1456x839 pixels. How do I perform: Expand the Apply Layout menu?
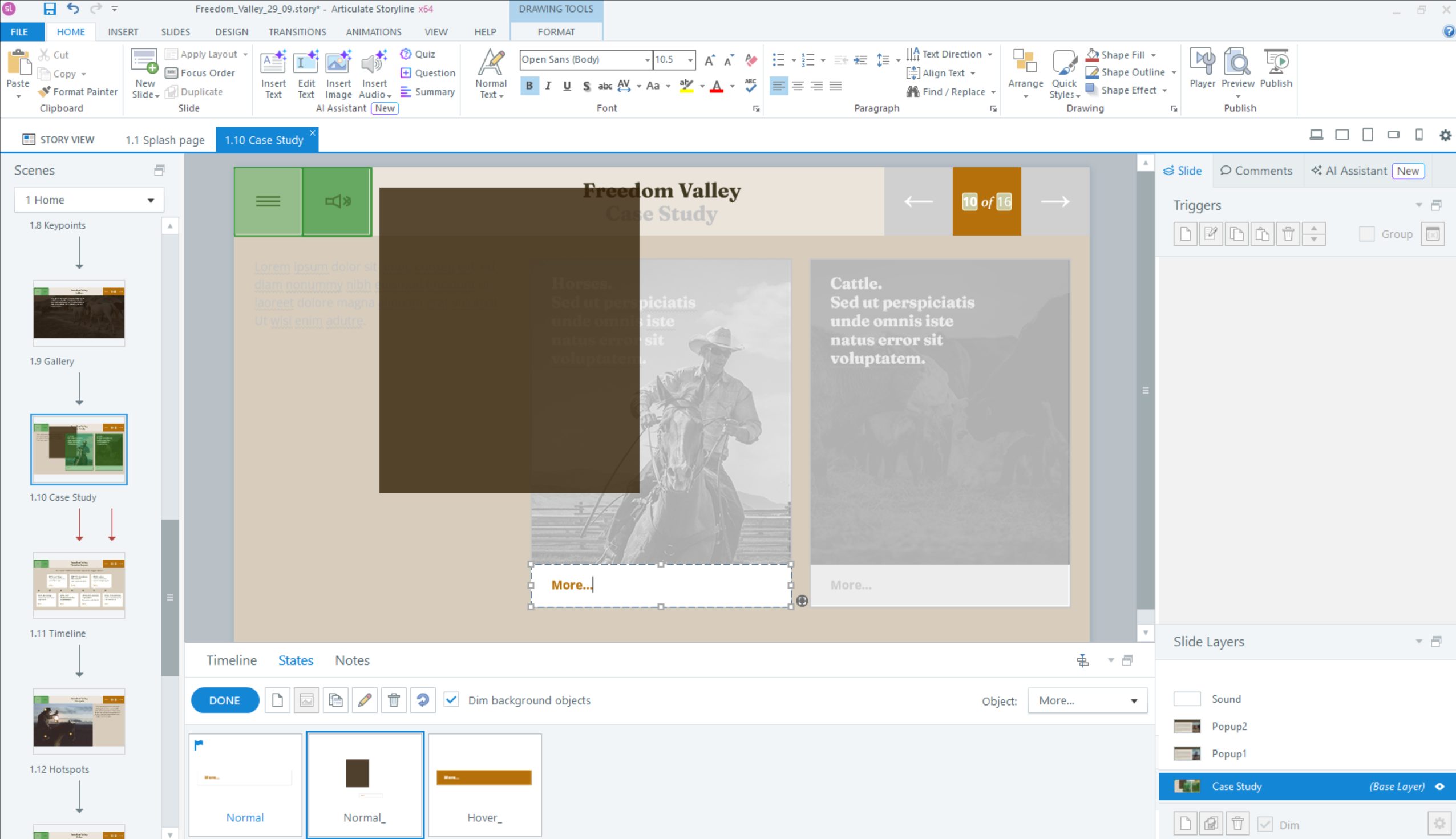point(207,54)
